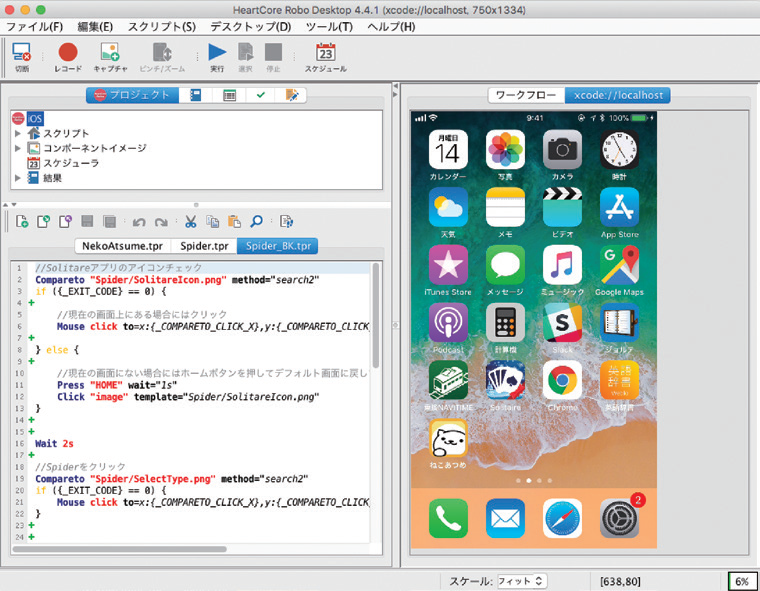Open the ツール(T) menu

click(329, 27)
